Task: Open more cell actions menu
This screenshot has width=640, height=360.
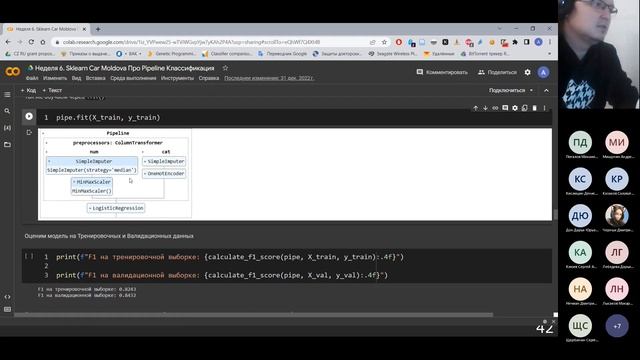Action: [544, 108]
